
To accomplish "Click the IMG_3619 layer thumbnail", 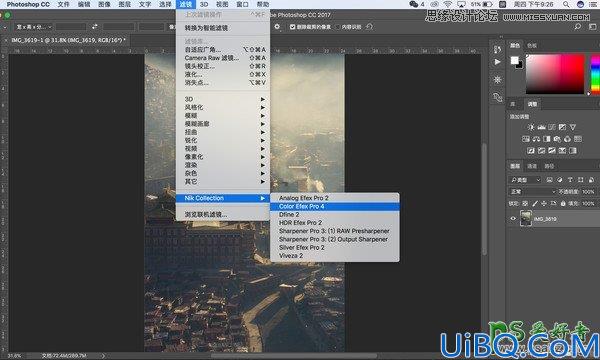I will [526, 219].
